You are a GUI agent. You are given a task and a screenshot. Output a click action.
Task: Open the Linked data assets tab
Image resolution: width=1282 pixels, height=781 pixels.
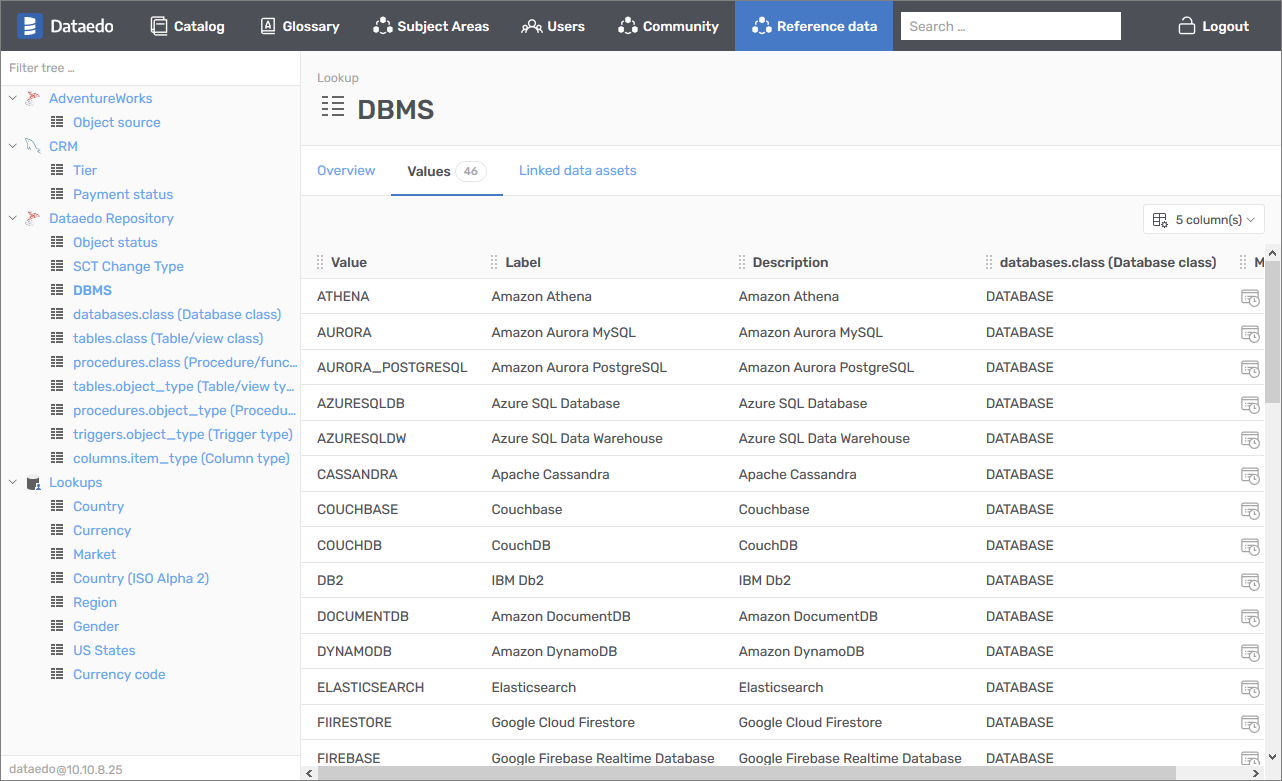click(577, 171)
